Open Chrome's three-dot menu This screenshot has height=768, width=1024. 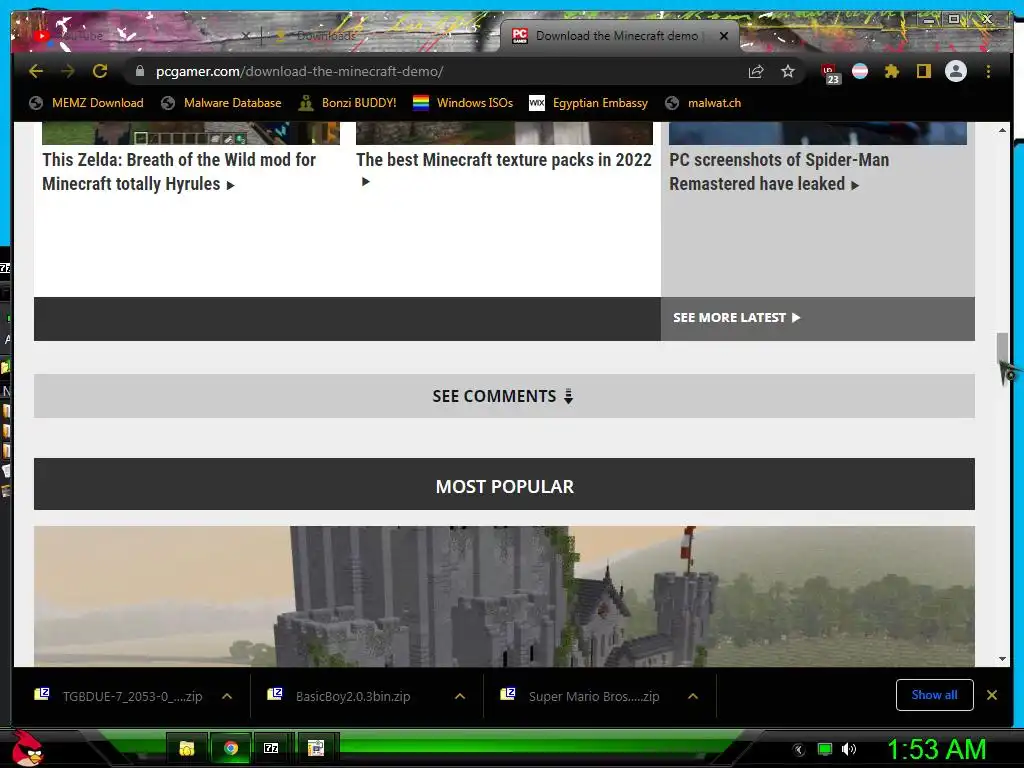[989, 71]
